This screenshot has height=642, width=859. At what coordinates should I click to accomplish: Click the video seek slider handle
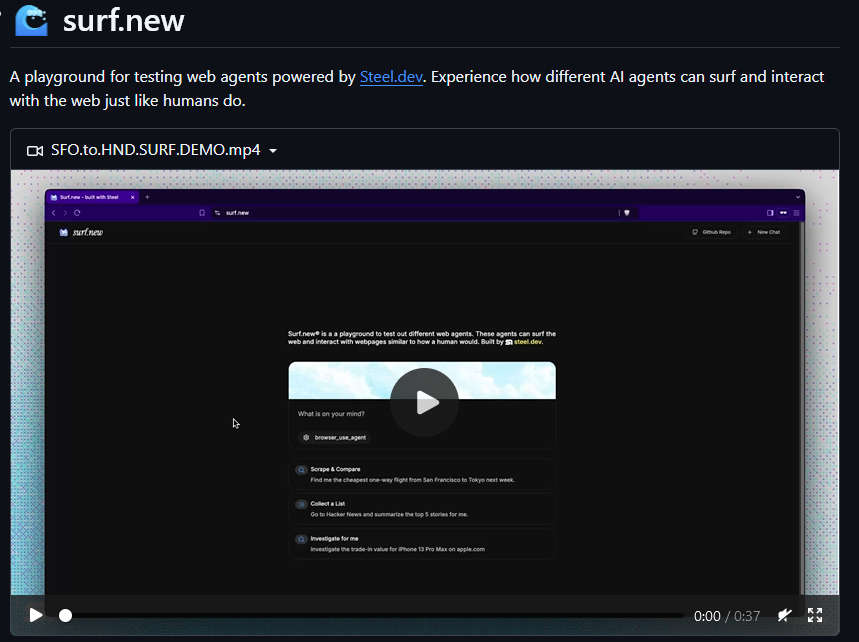[65, 616]
